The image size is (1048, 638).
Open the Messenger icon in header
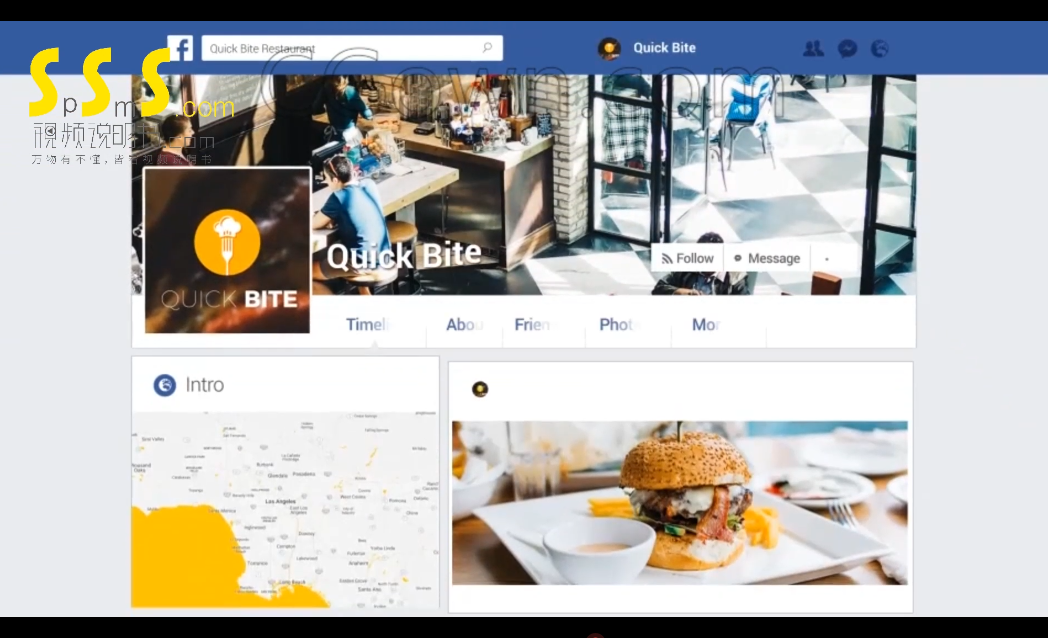point(847,48)
